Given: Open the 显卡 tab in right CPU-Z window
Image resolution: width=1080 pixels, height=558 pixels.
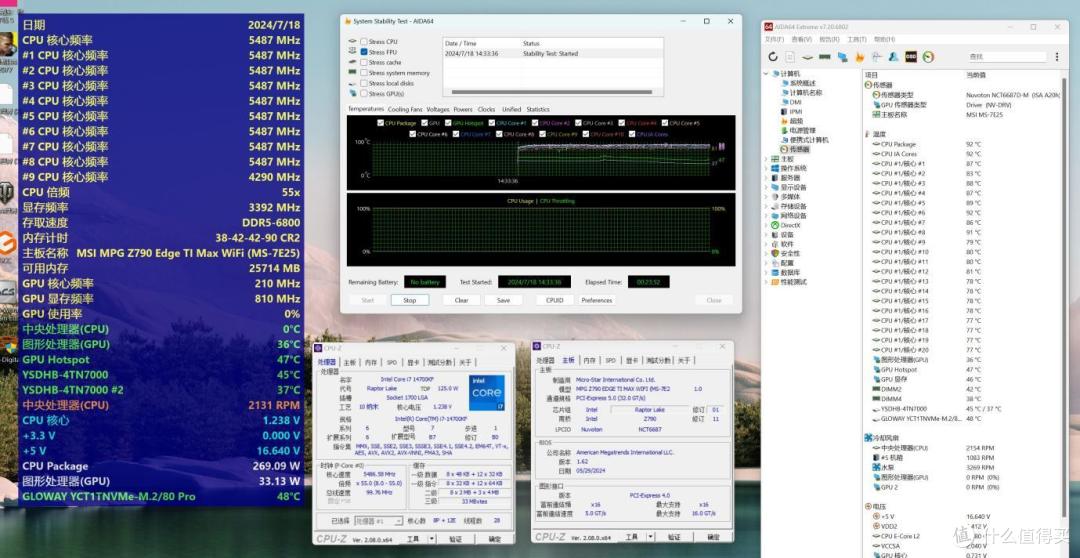Looking at the screenshot, I should [630, 360].
